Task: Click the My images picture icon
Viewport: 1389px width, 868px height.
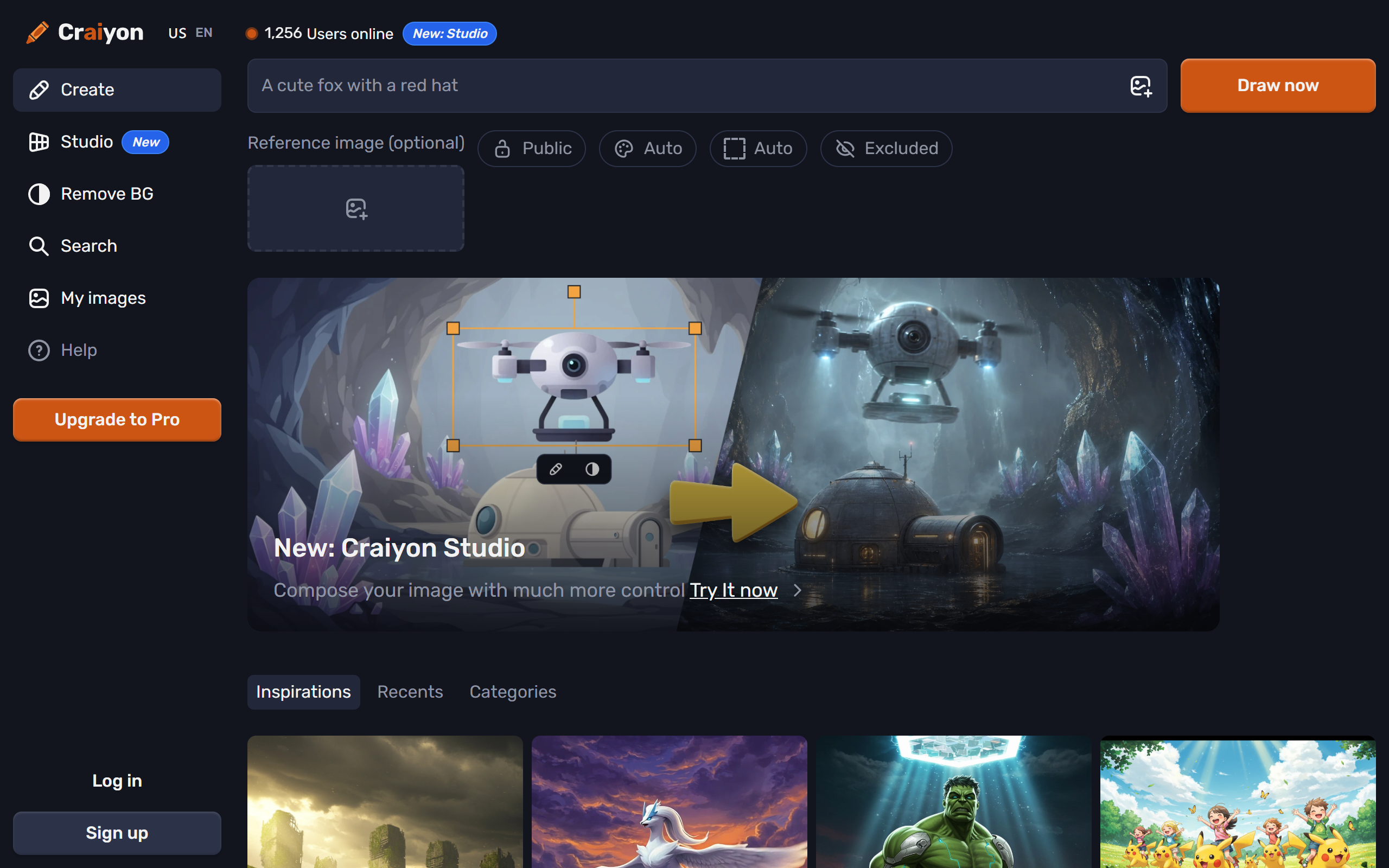Action: tap(39, 298)
